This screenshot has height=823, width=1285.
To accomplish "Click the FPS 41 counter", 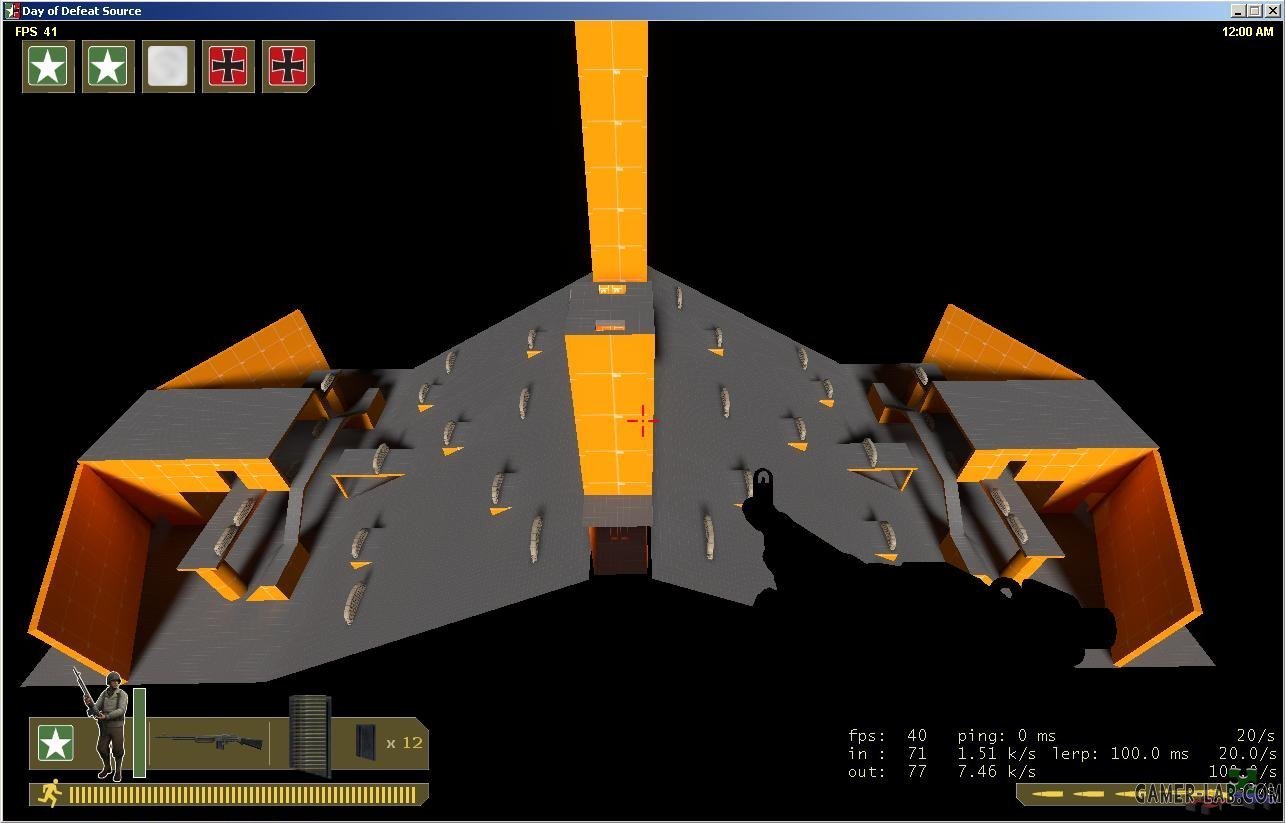I will point(36,32).
